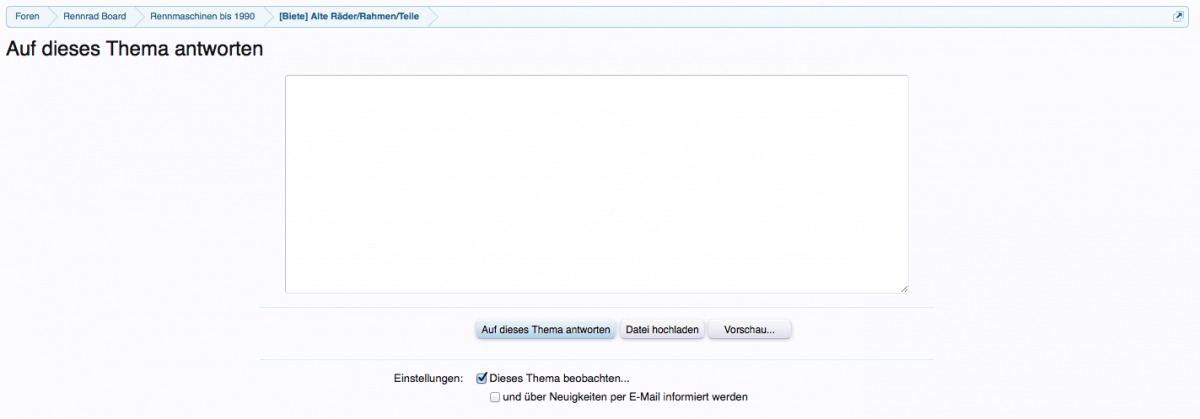Navigate to Rennmaschinen bis 1990 breadcrumb

pyautogui.click(x=202, y=17)
